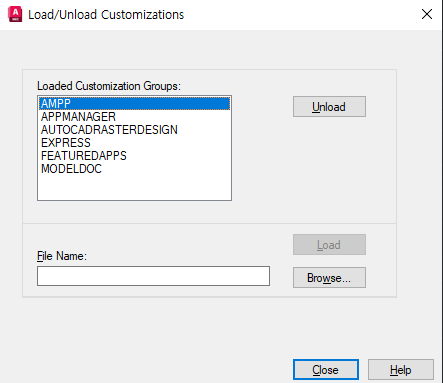The image size is (443, 383).
Task: Open Help for this dialog
Action: click(401, 369)
